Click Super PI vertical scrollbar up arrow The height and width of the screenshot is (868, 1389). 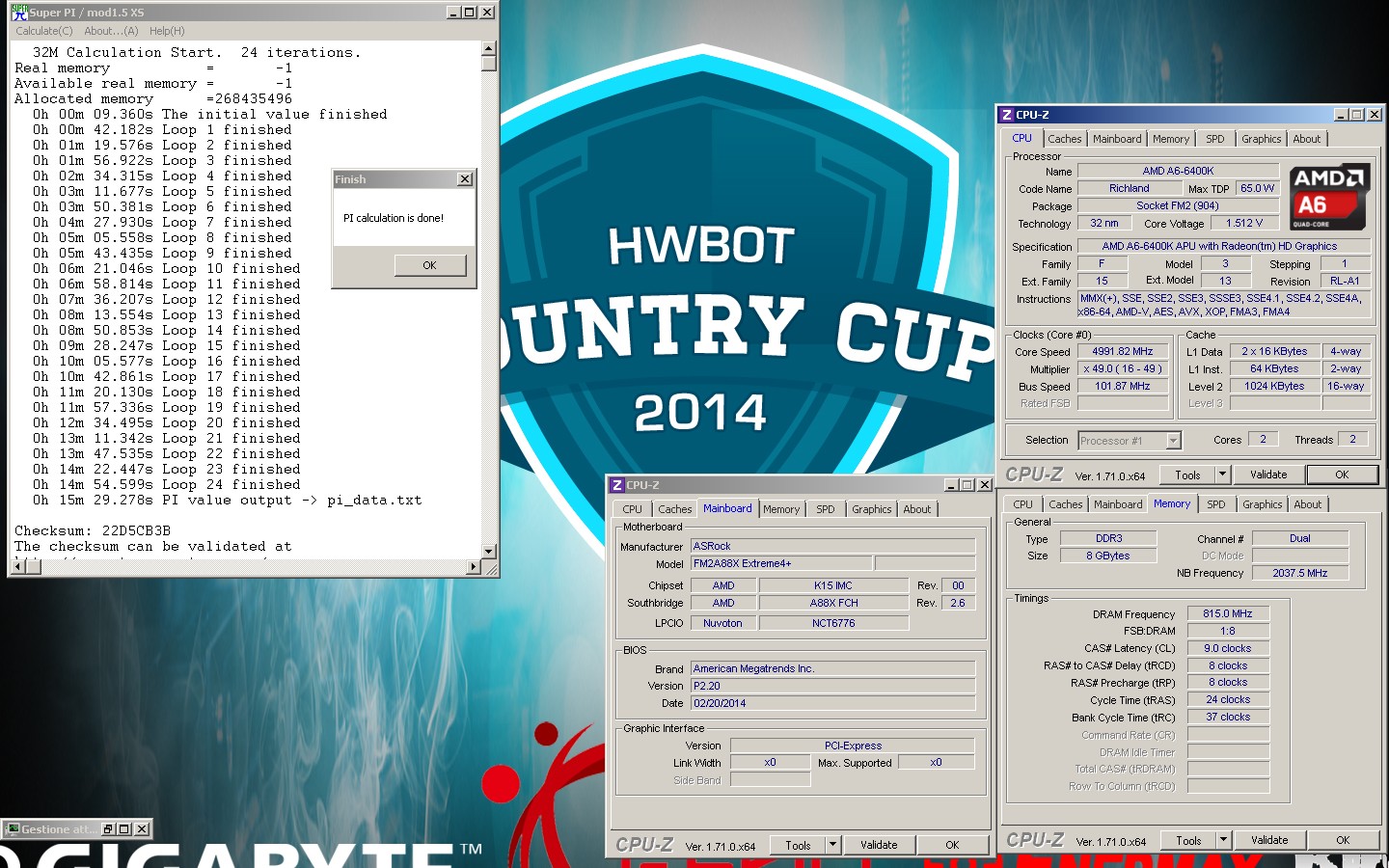tap(488, 48)
